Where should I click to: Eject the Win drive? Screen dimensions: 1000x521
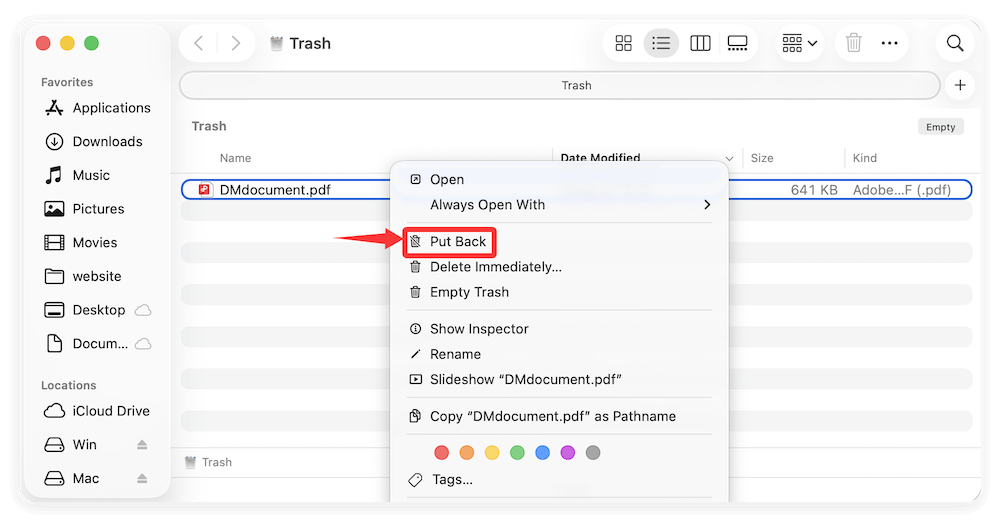pyautogui.click(x=142, y=445)
